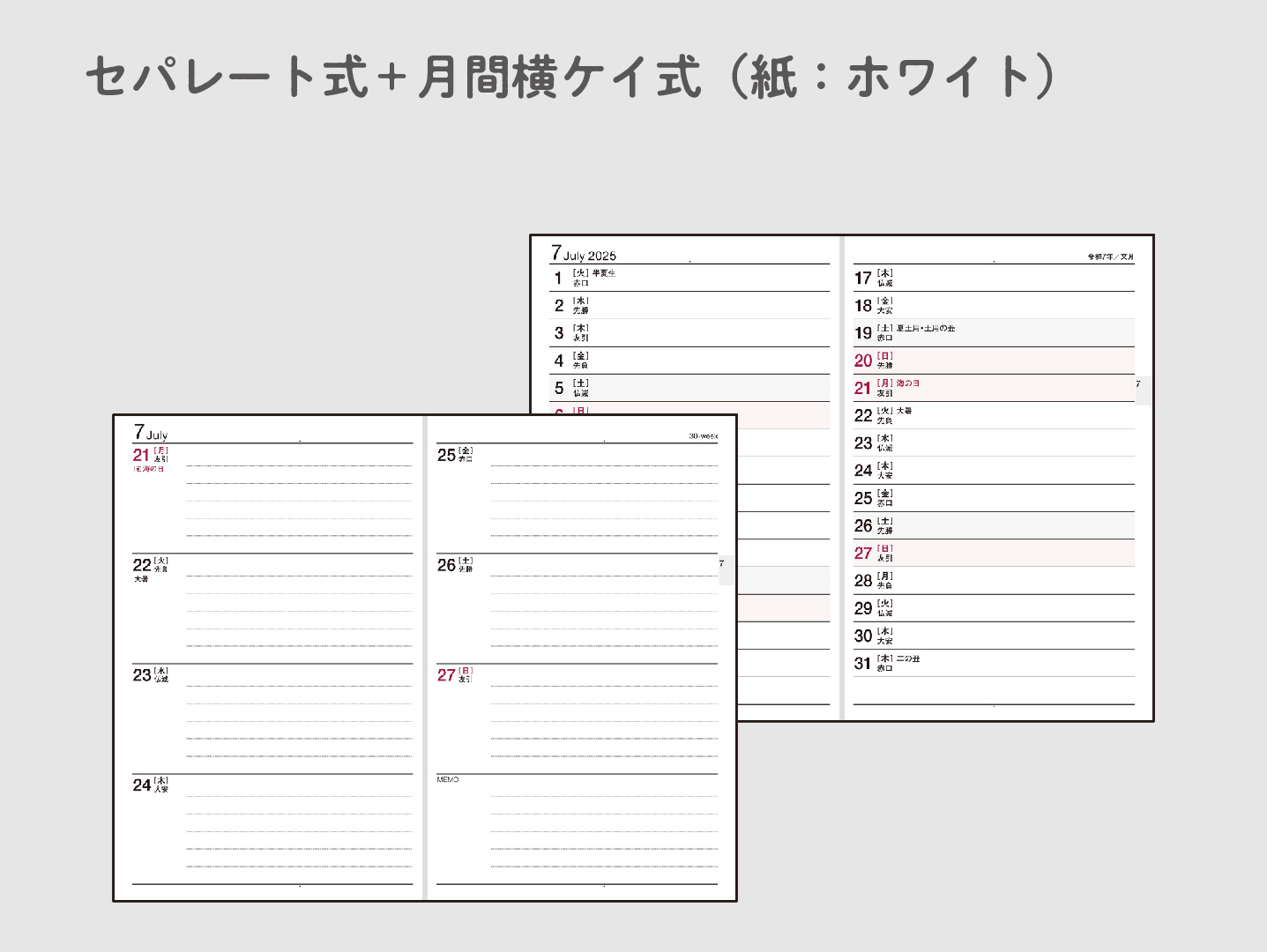
Task: Select day 31 row in monthly list
Action: (994, 663)
